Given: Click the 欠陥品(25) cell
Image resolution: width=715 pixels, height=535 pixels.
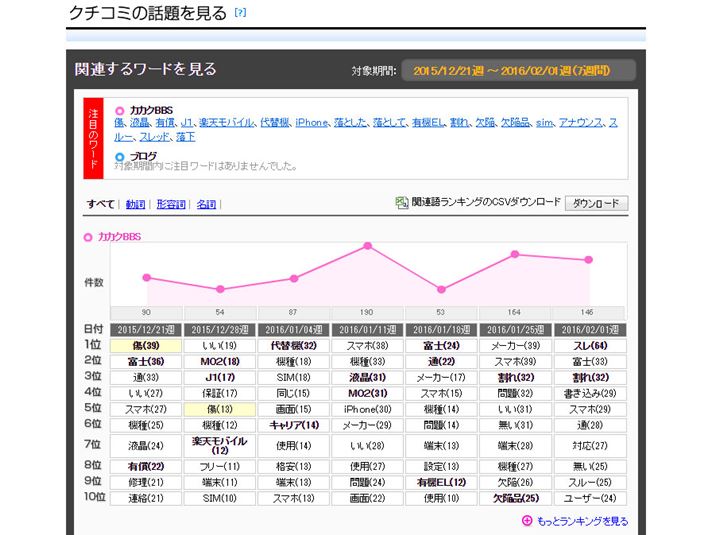Looking at the screenshot, I should [x=516, y=498].
